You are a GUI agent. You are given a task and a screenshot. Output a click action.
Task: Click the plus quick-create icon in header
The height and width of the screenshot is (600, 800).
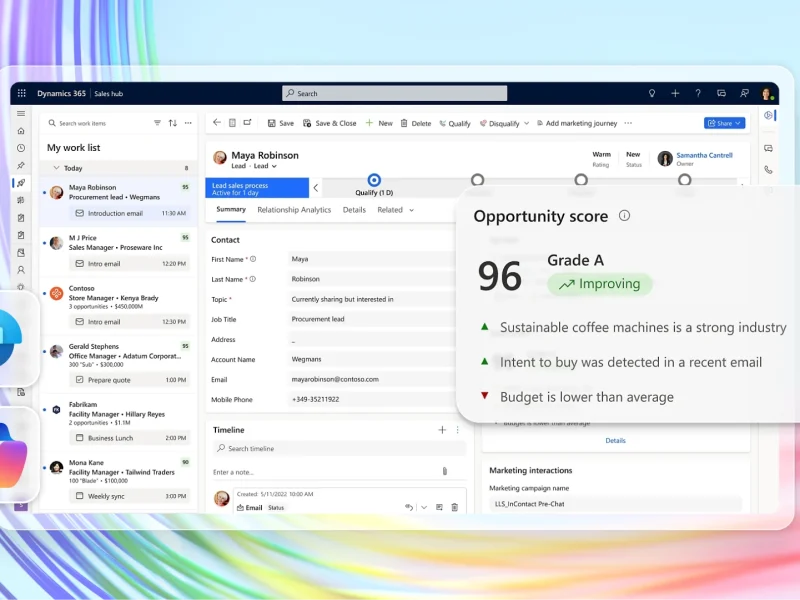[x=675, y=93]
